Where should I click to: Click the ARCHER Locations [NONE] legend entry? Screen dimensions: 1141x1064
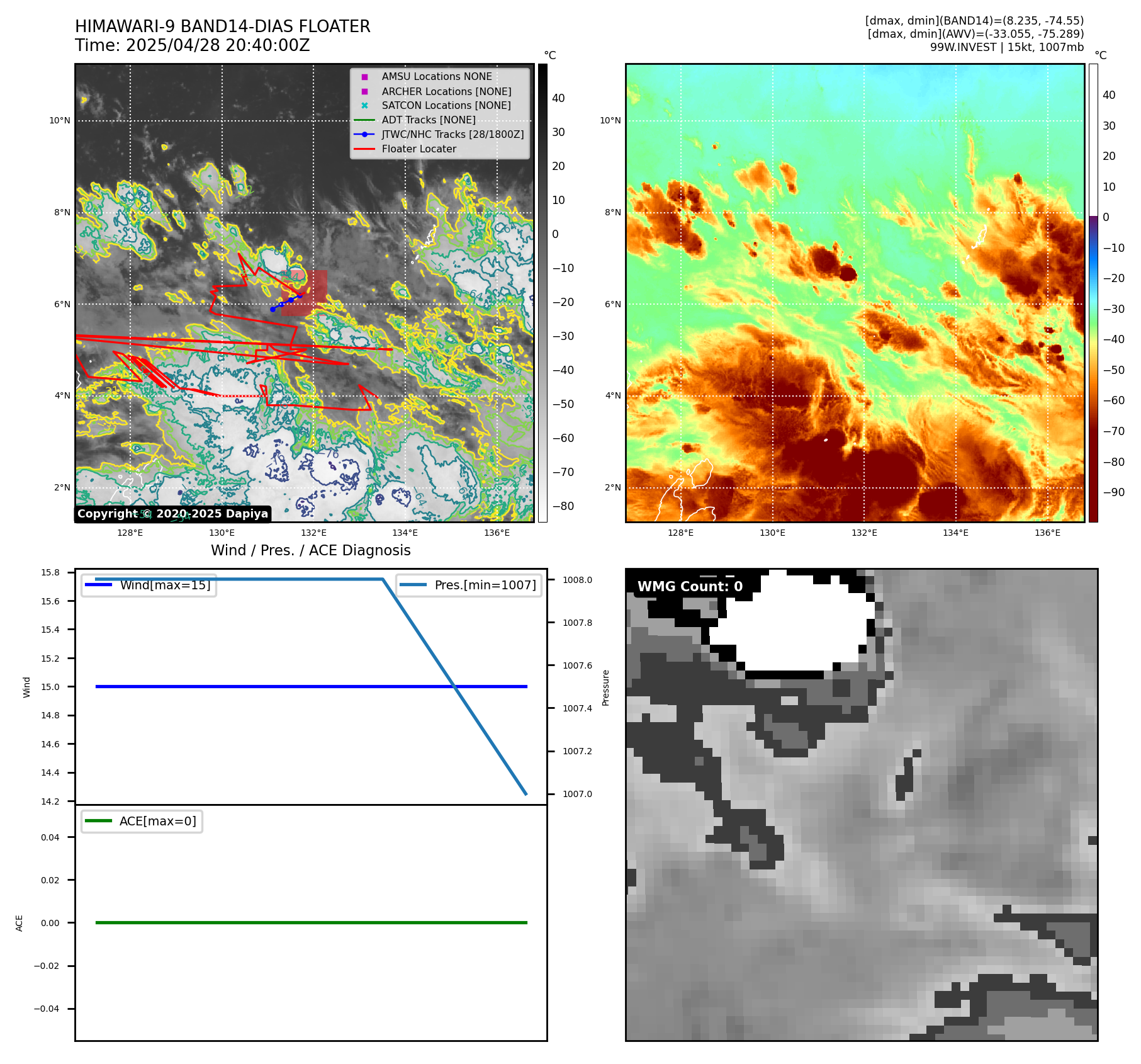(446, 91)
